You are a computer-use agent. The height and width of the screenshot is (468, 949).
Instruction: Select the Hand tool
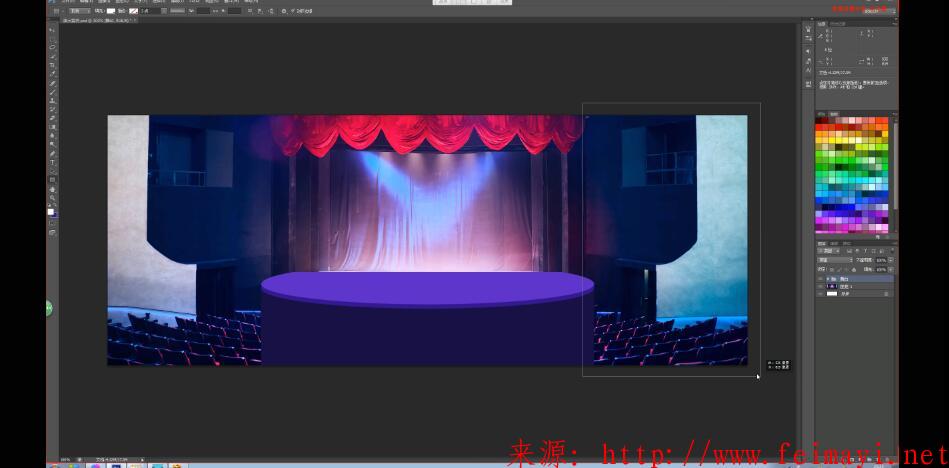pyautogui.click(x=52, y=189)
